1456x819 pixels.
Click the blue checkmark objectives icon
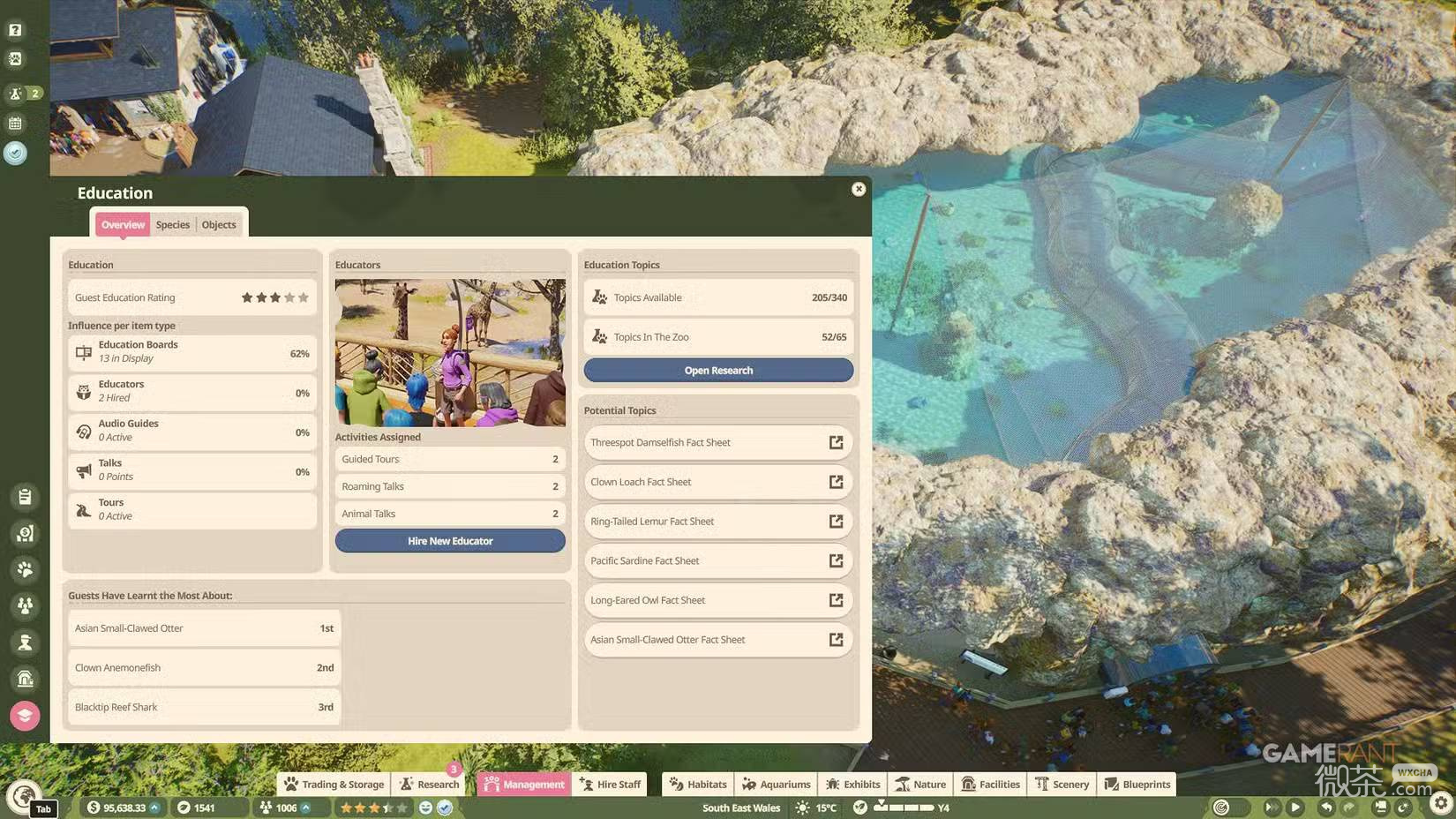(x=15, y=154)
